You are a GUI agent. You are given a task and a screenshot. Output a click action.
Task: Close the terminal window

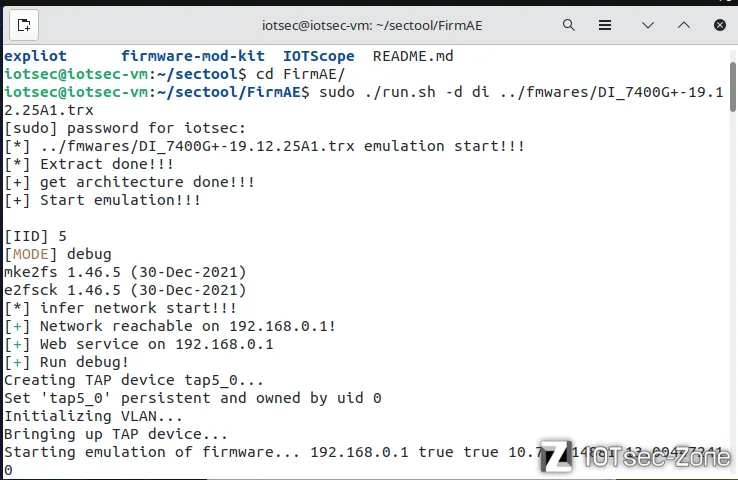pyautogui.click(x=720, y=25)
